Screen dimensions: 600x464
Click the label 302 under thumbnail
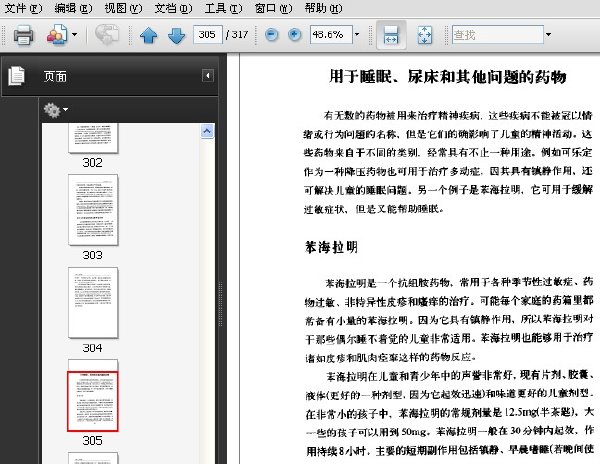(93, 163)
